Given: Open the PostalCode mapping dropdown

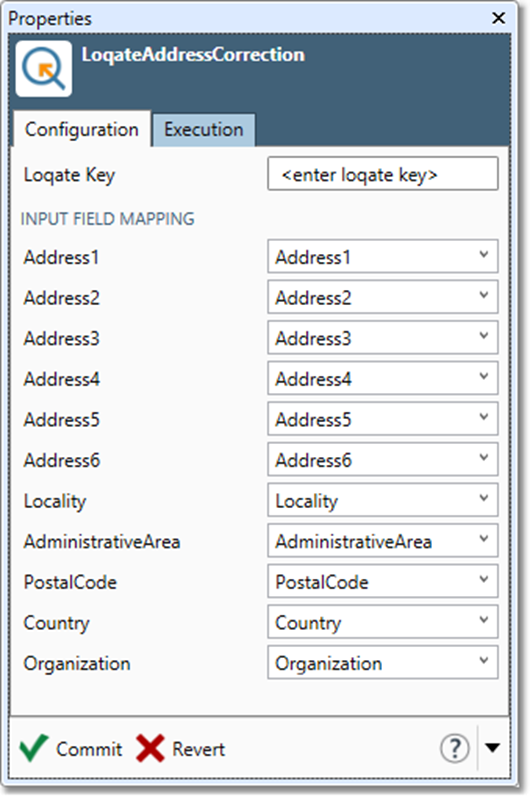Looking at the screenshot, I should [x=383, y=581].
